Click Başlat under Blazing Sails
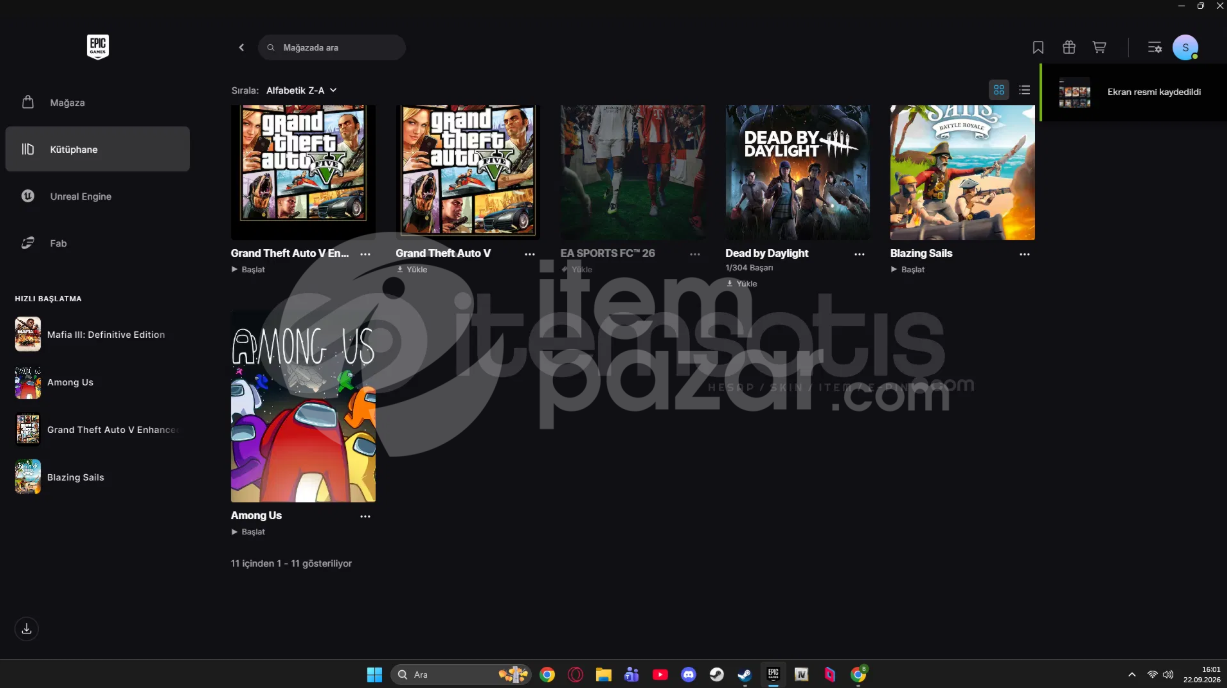 (908, 269)
